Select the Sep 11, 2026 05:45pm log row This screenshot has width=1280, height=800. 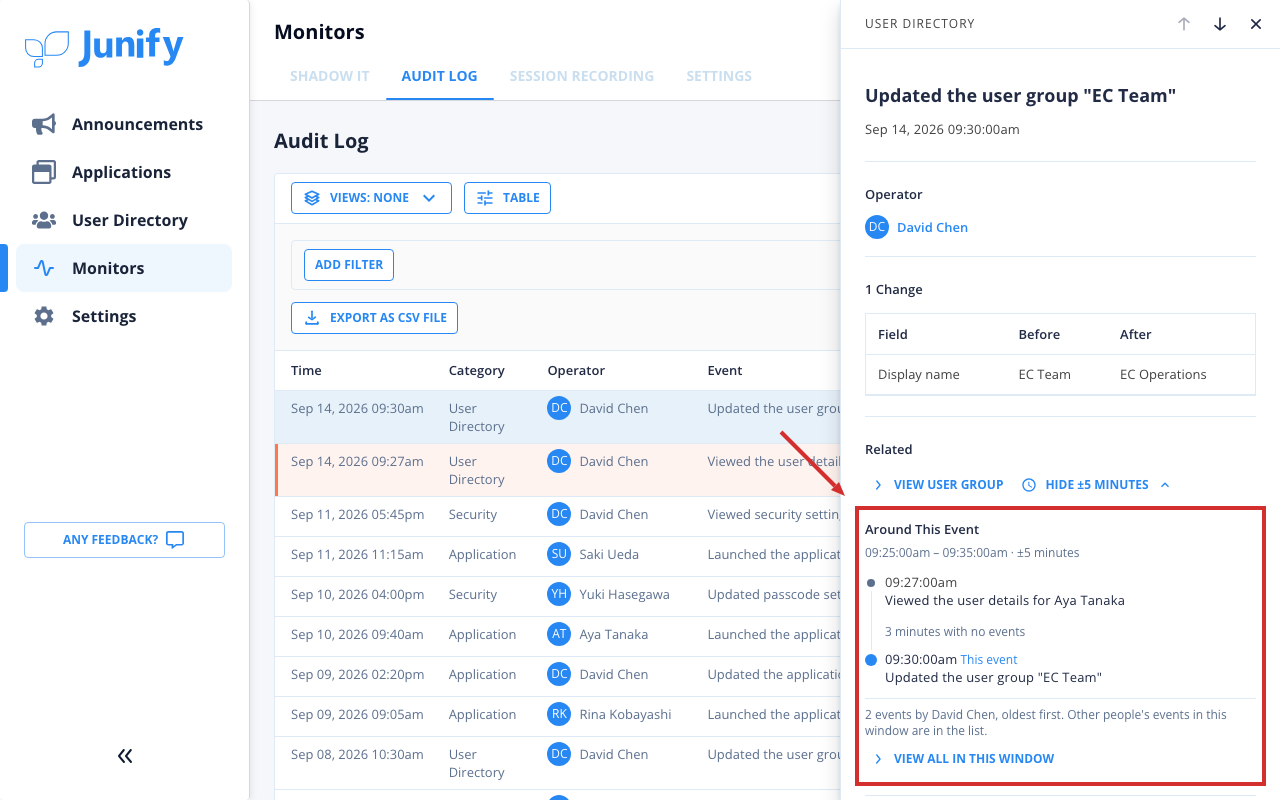pyautogui.click(x=558, y=515)
